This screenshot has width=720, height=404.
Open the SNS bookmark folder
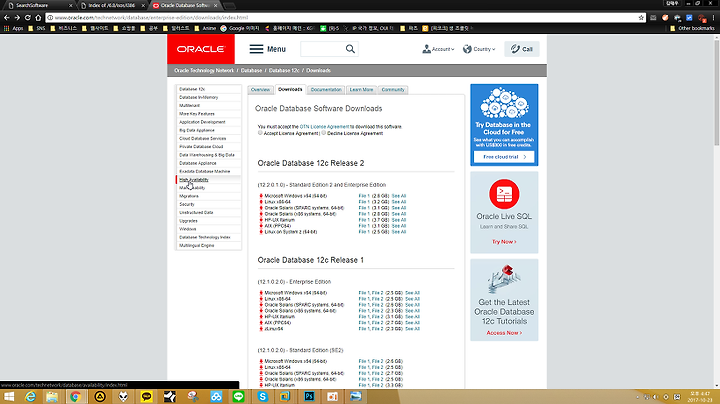pos(37,28)
